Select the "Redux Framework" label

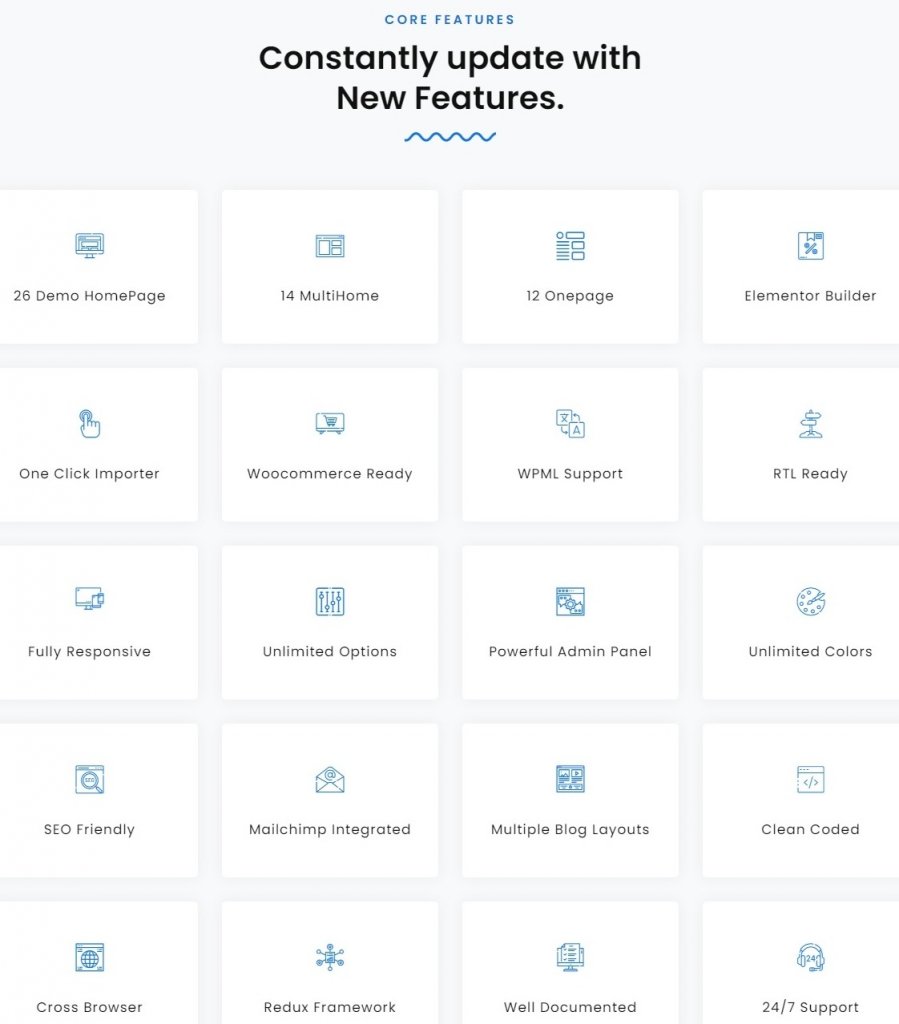click(330, 1007)
